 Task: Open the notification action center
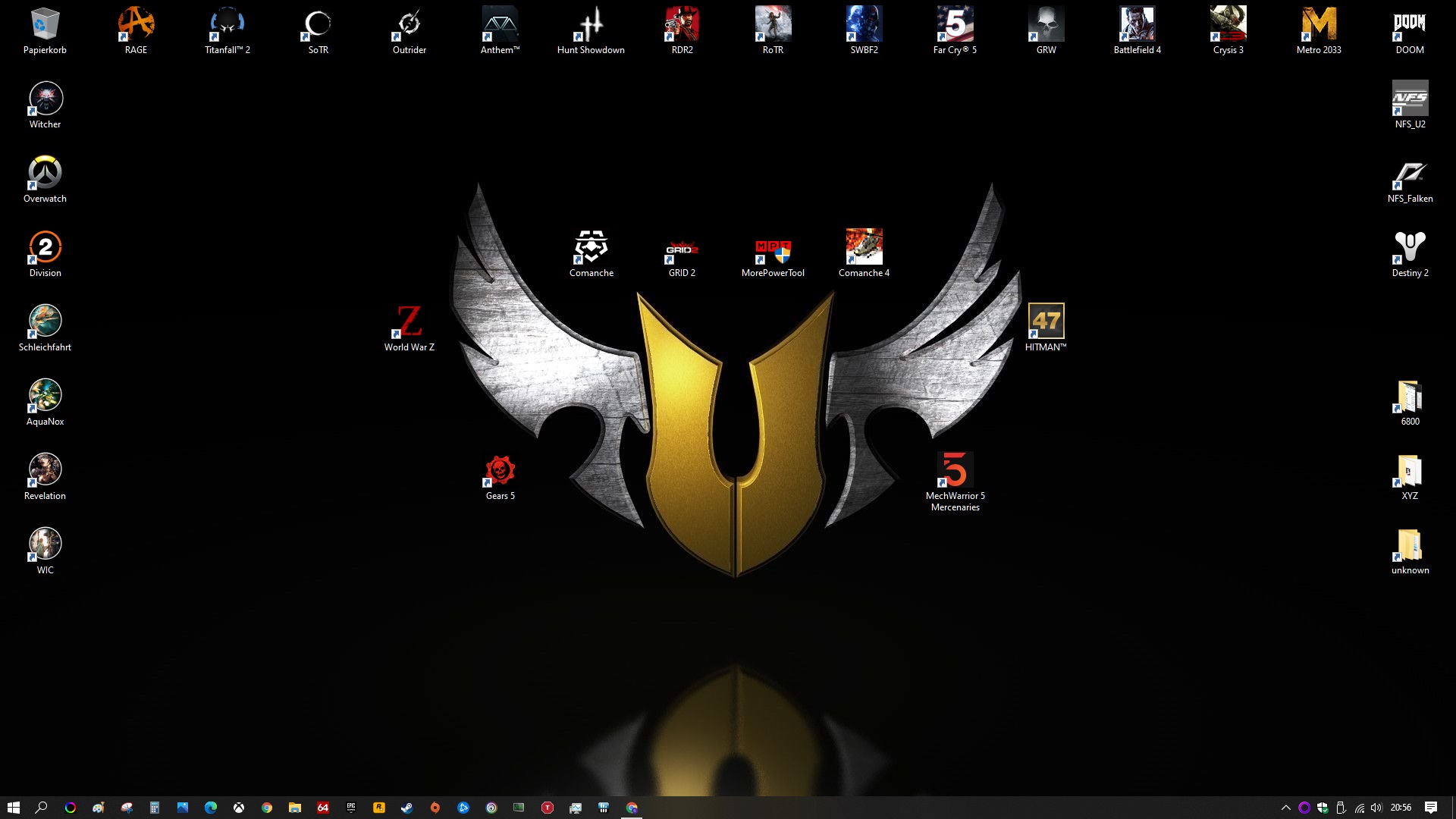click(x=1430, y=808)
